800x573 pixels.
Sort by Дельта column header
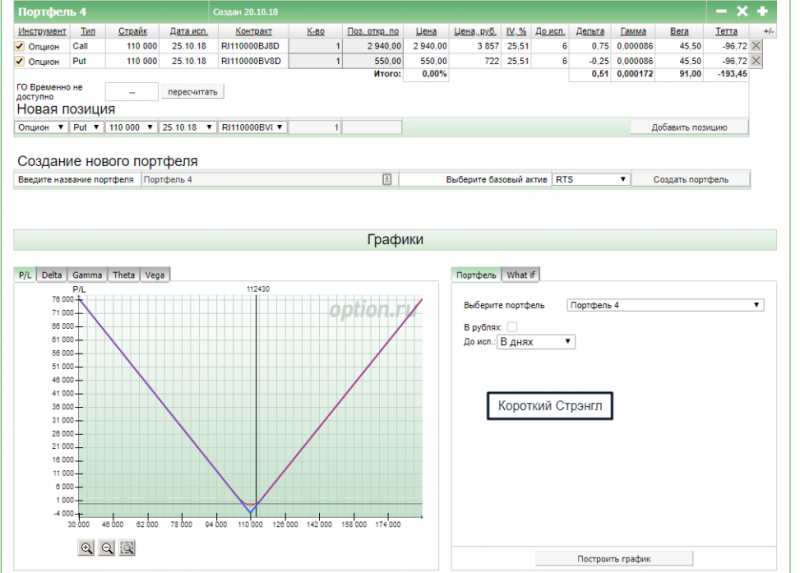pyautogui.click(x=590, y=31)
